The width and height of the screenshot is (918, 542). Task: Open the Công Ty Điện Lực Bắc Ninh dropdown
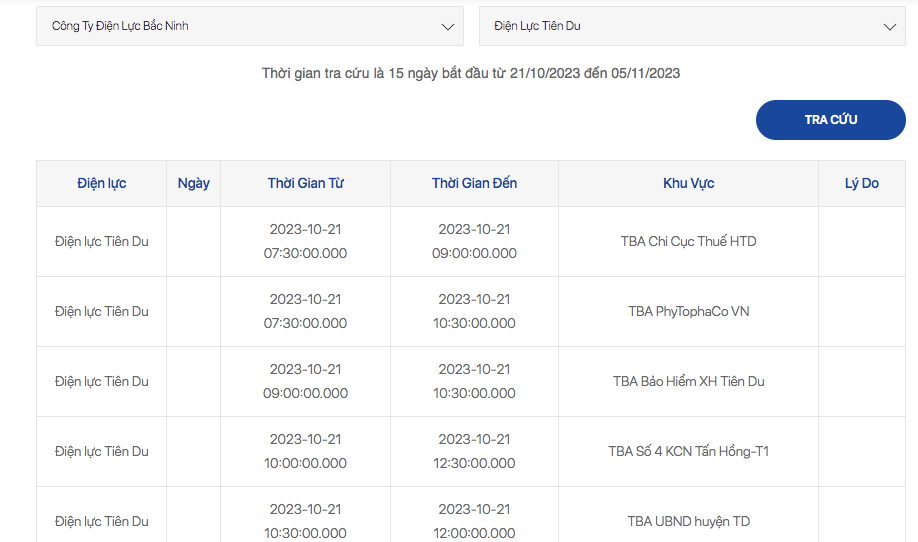[x=250, y=26]
